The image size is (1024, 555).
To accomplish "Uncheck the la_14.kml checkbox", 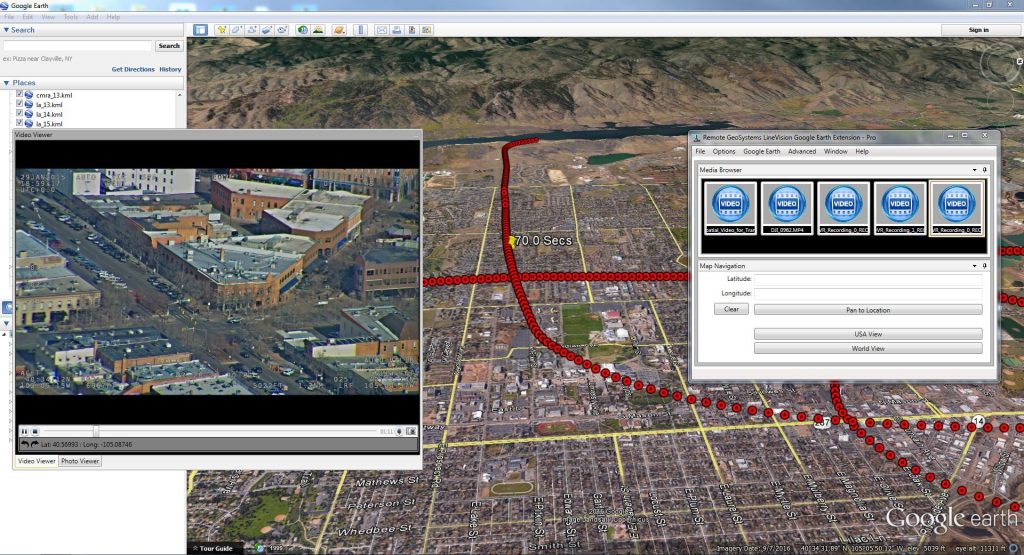I will point(20,113).
